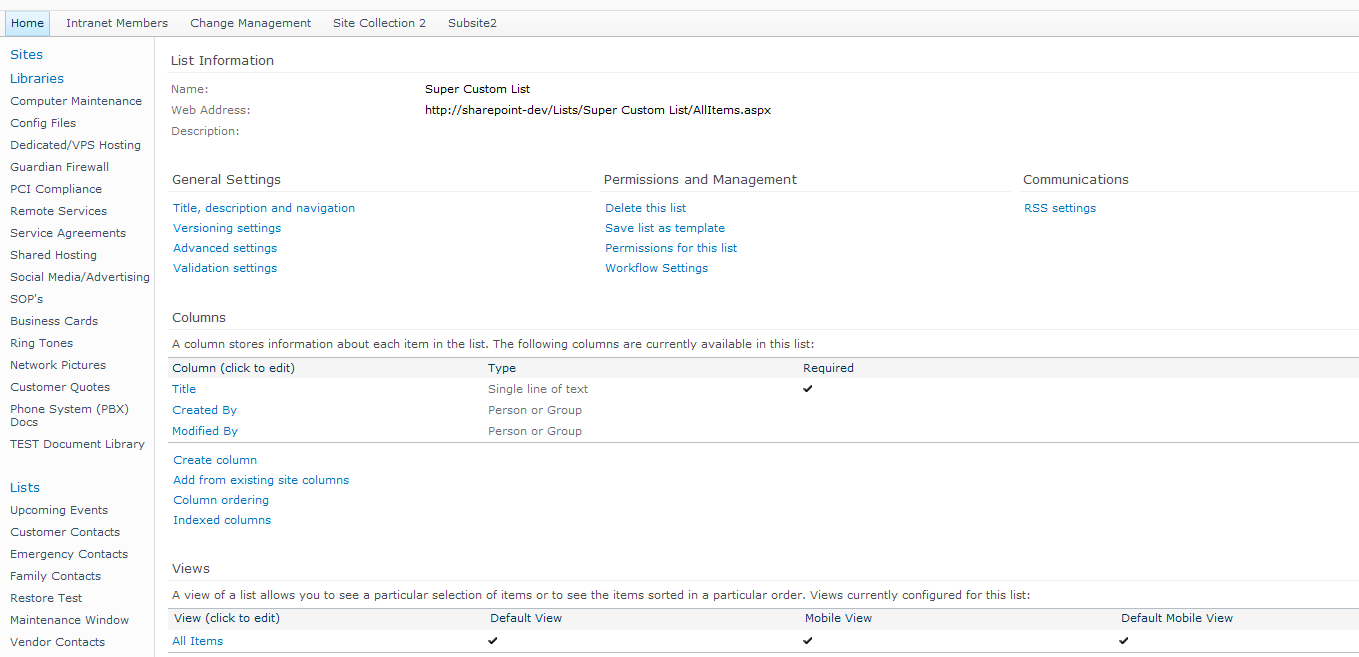Image resolution: width=1359 pixels, height=657 pixels.
Task: Open the Subsite2 tab
Action: (x=472, y=23)
